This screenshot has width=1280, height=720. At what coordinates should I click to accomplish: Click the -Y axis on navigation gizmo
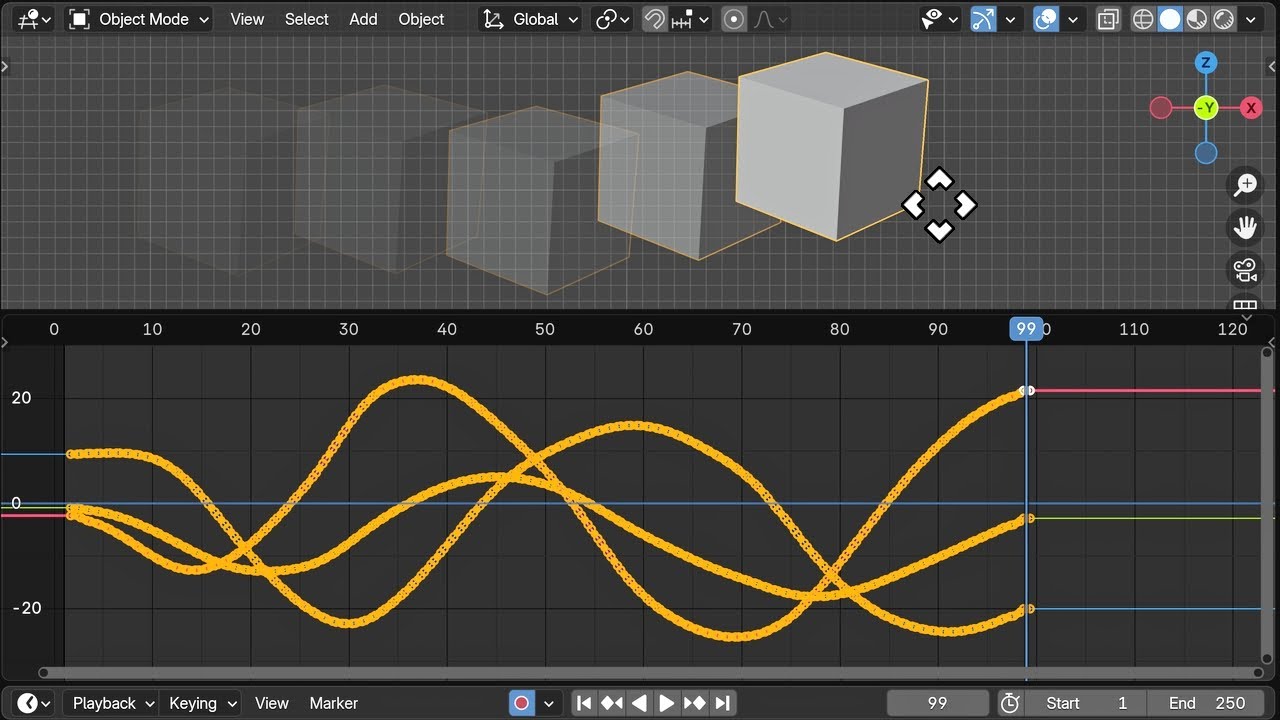tap(1206, 108)
